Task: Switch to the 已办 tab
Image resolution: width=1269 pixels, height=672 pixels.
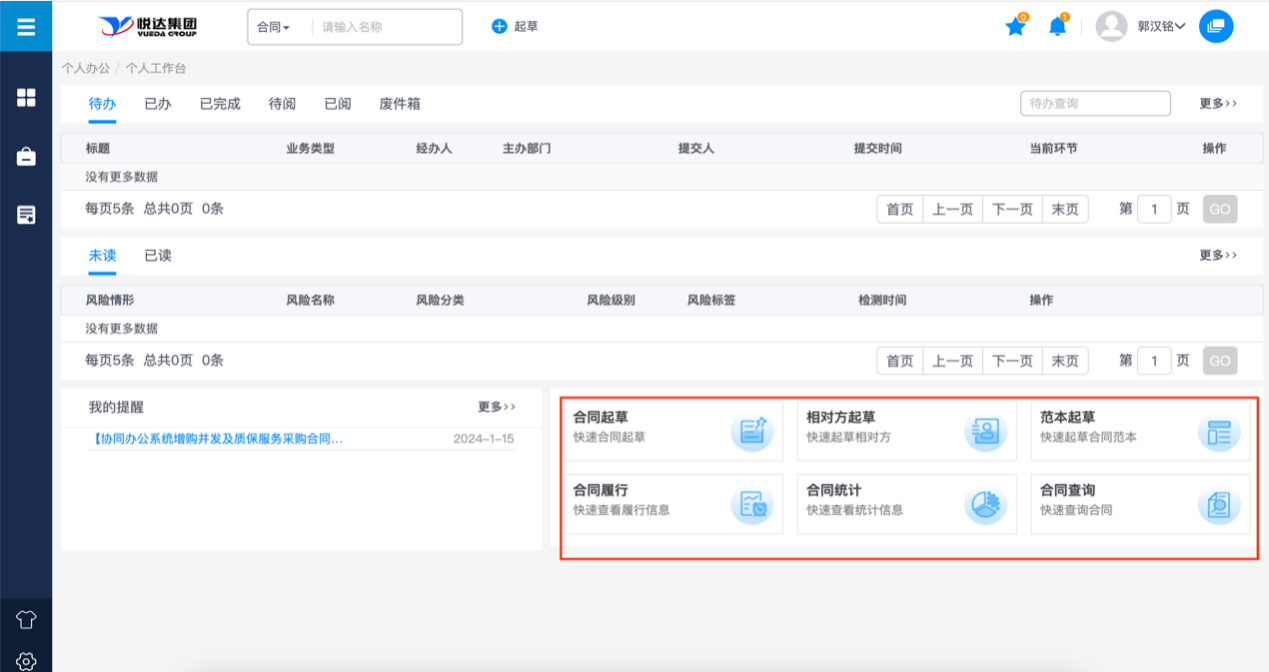Action: point(158,103)
